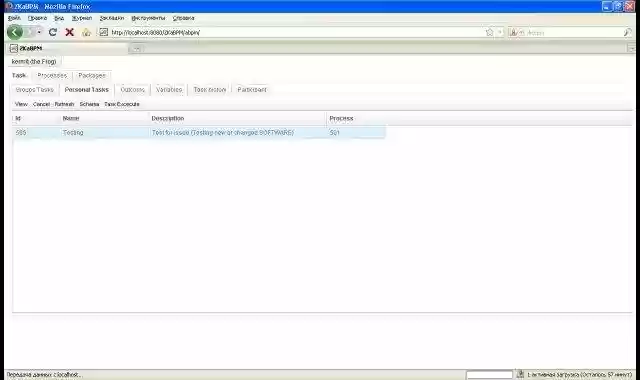The width and height of the screenshot is (640, 380).
Task: Click the forward navigation arrow
Action: pyautogui.click(x=29, y=32)
